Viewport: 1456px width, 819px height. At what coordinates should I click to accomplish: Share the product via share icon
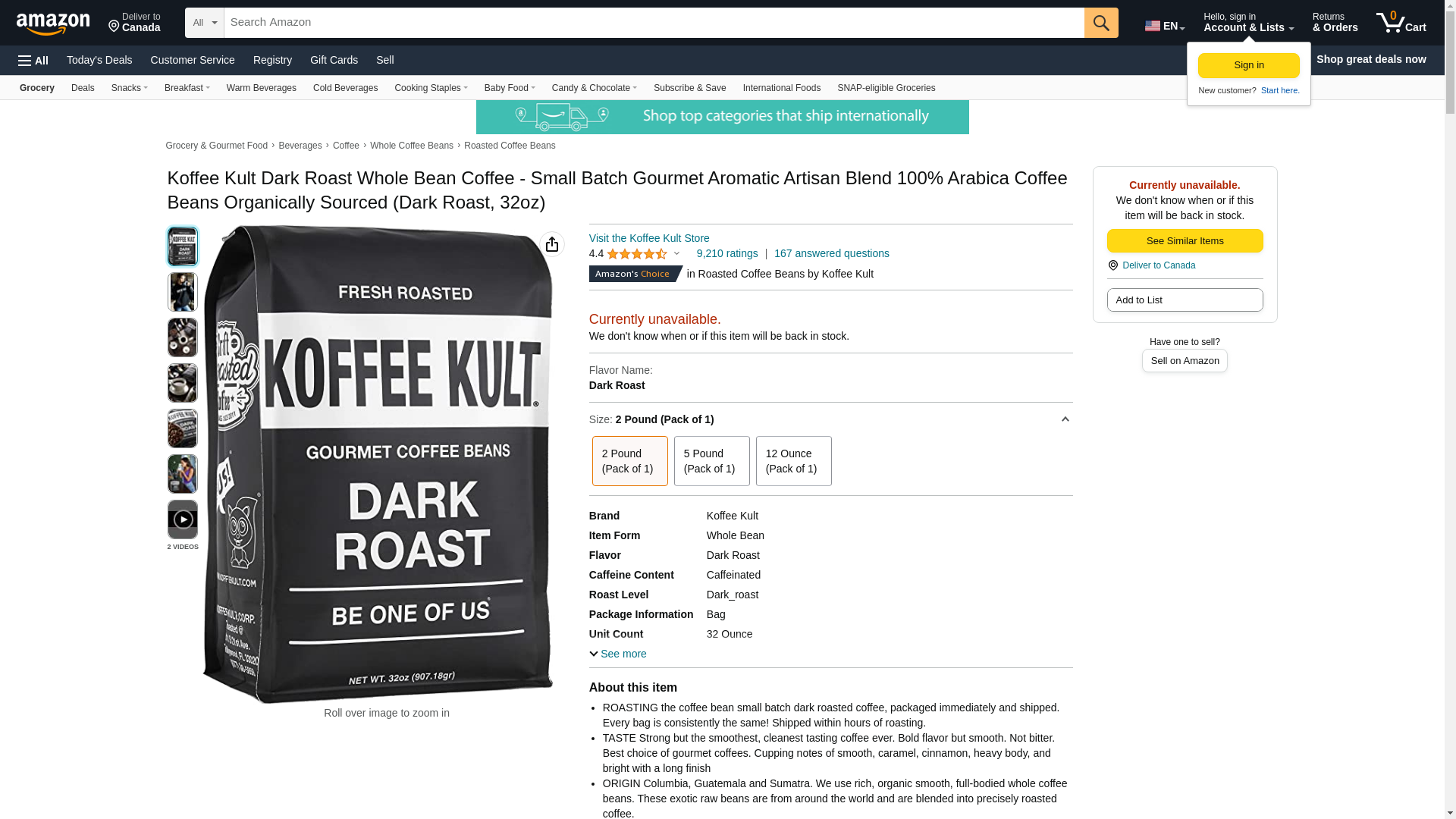pos(551,244)
